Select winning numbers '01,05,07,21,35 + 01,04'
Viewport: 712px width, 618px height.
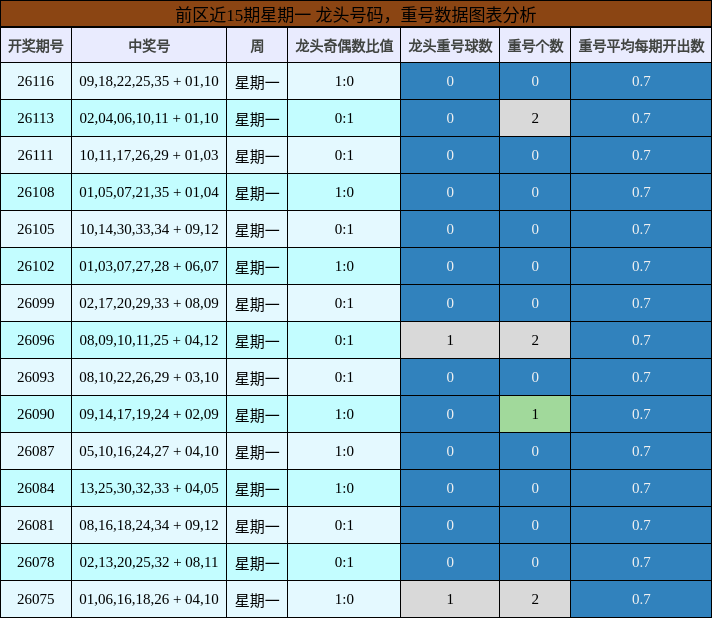coord(149,192)
